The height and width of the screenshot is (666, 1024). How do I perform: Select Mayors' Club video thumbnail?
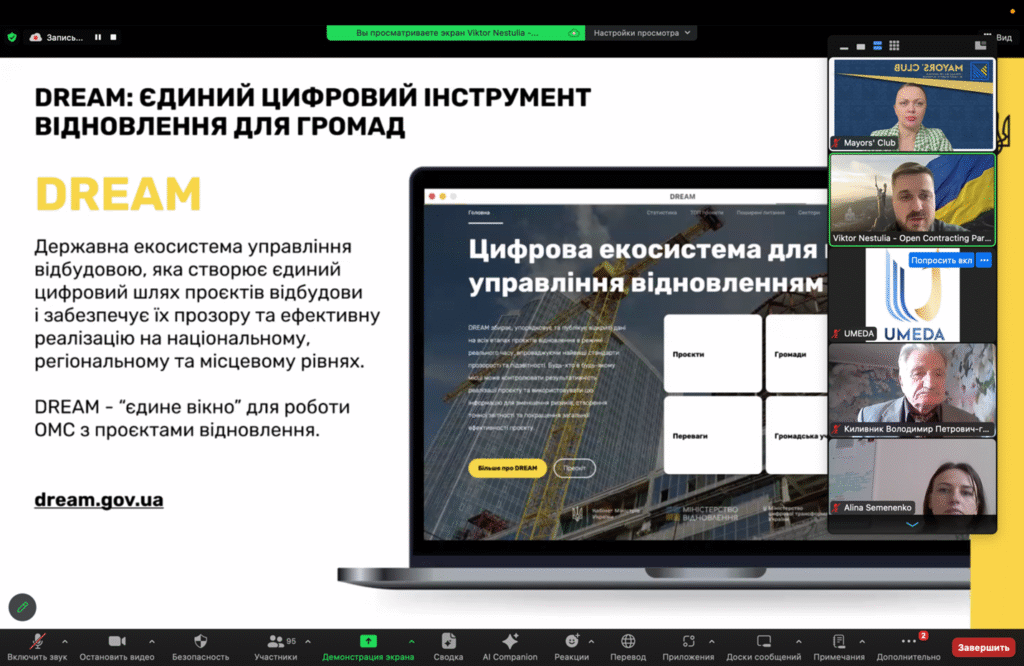pos(912,104)
